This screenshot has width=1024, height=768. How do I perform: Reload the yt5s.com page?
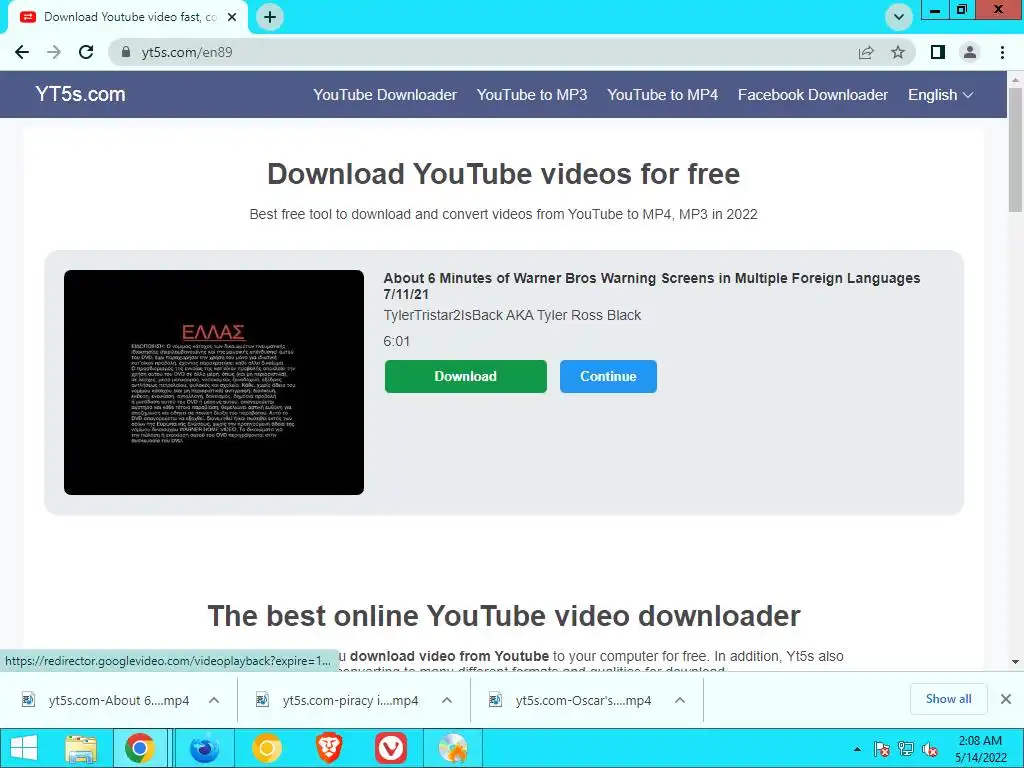[x=86, y=52]
